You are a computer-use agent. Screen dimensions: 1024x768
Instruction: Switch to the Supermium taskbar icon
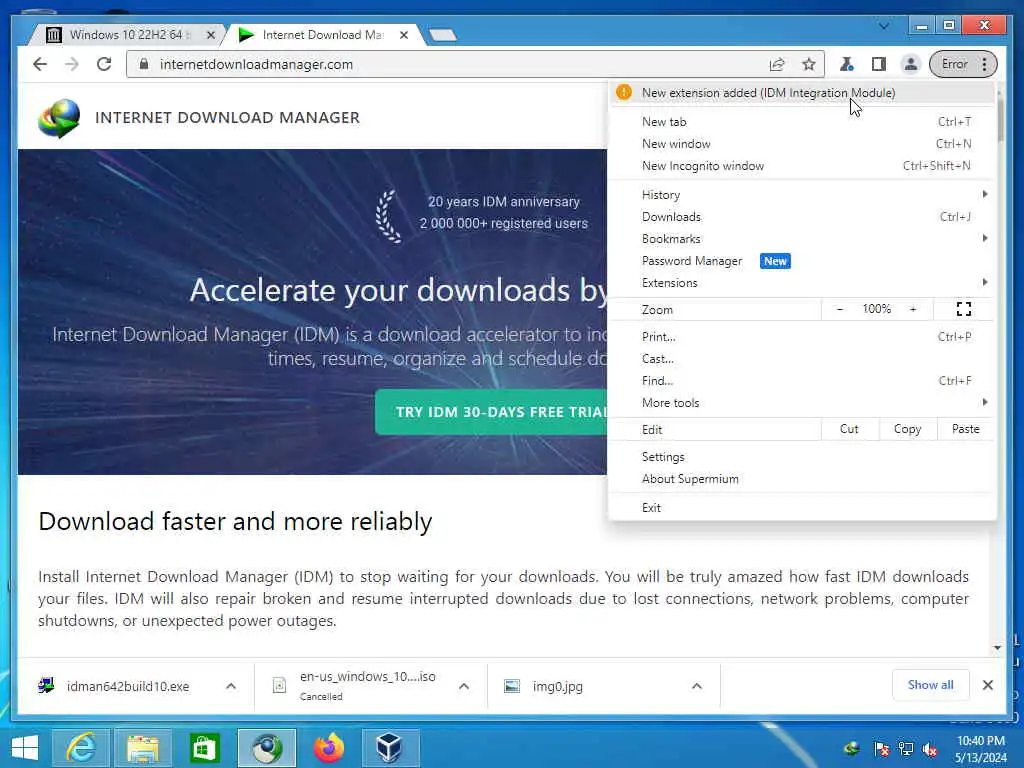pyautogui.click(x=267, y=748)
